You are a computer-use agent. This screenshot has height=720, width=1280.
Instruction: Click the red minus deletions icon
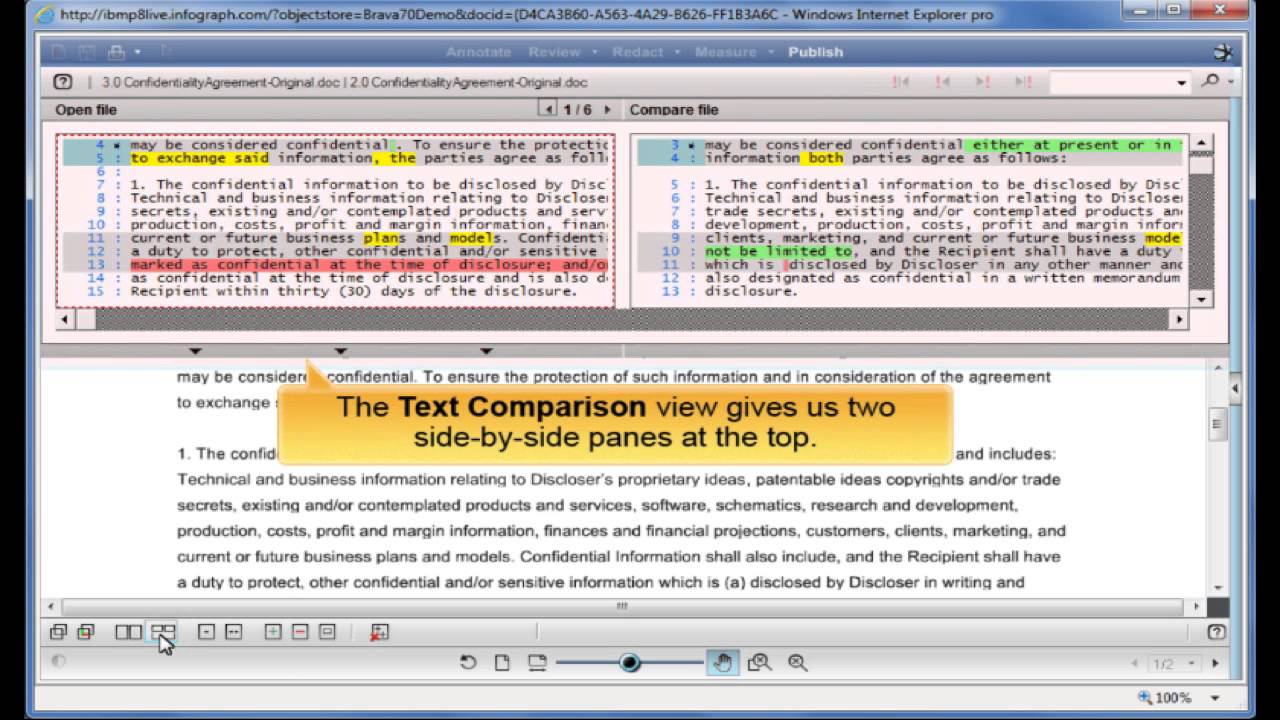pyautogui.click(x=300, y=632)
